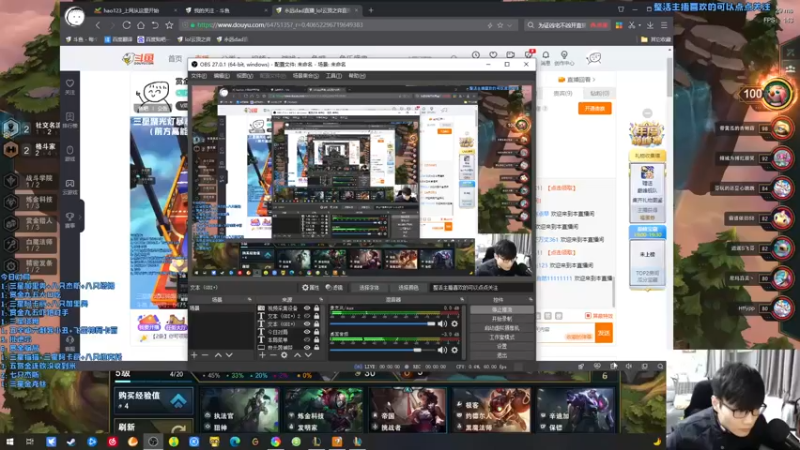This screenshot has height=450, width=800.
Task: Toggle visibility of 视频采集设备 source
Action: coord(307,308)
